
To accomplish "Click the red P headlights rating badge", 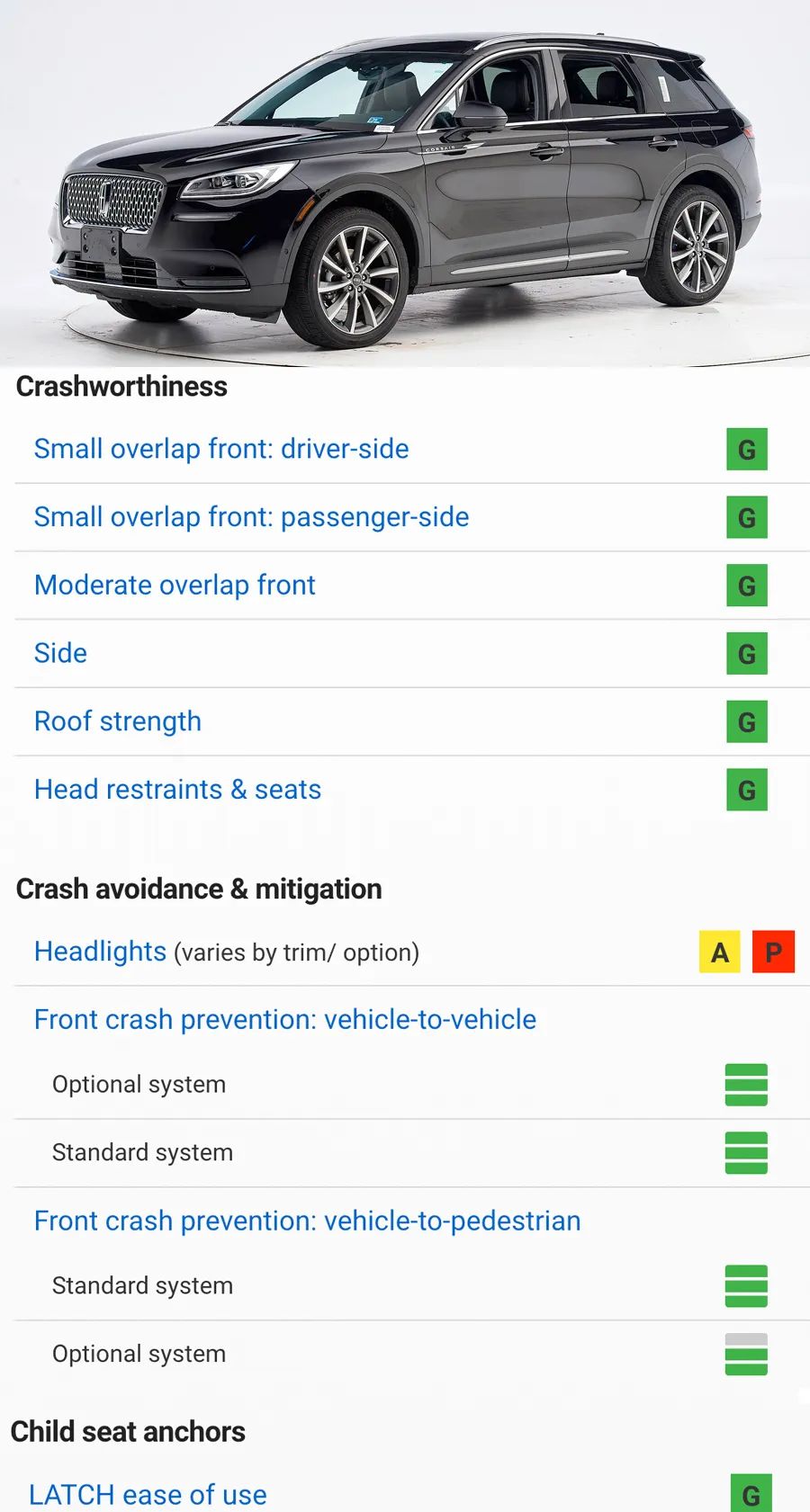I will pos(773,953).
